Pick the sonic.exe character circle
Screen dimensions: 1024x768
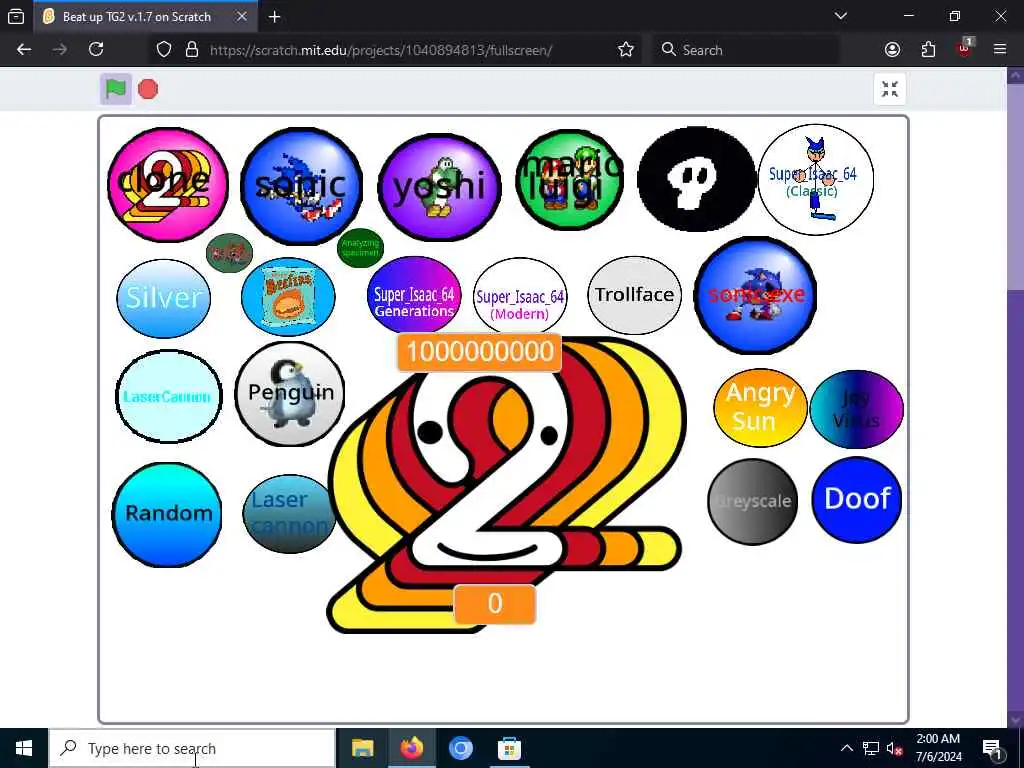[756, 295]
